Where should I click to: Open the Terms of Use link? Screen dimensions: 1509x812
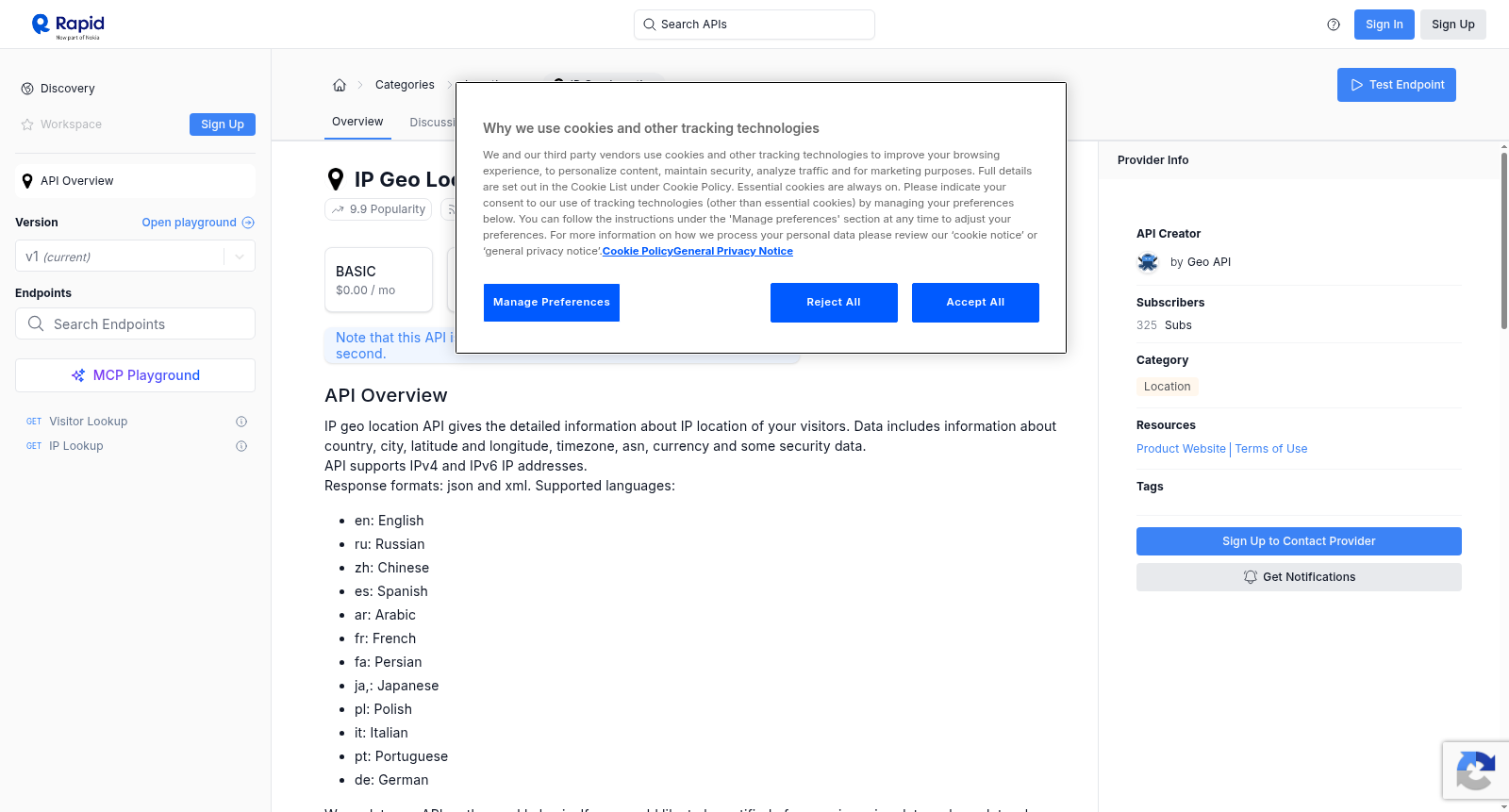pyautogui.click(x=1270, y=449)
